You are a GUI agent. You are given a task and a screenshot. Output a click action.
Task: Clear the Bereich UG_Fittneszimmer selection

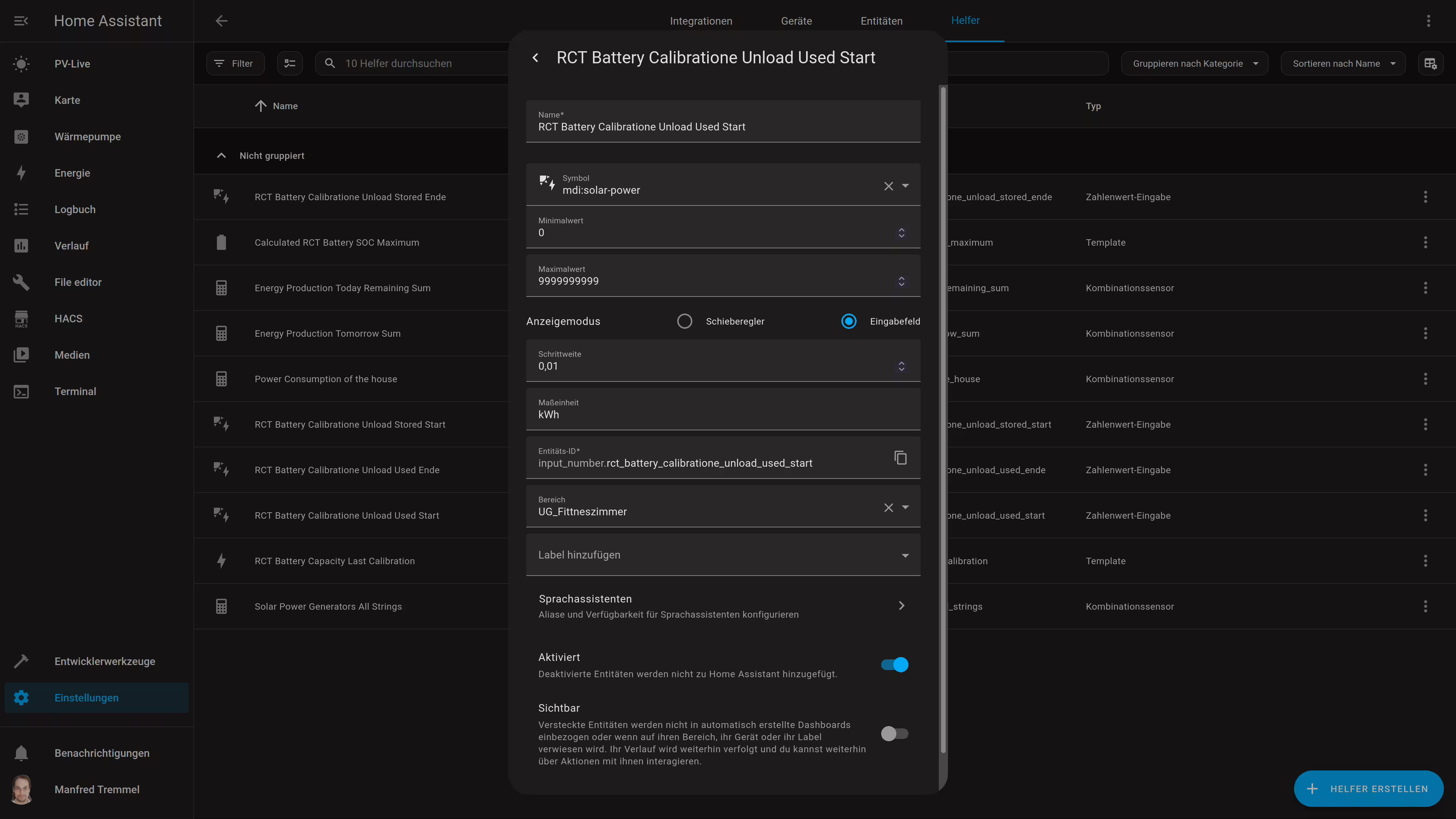888,508
